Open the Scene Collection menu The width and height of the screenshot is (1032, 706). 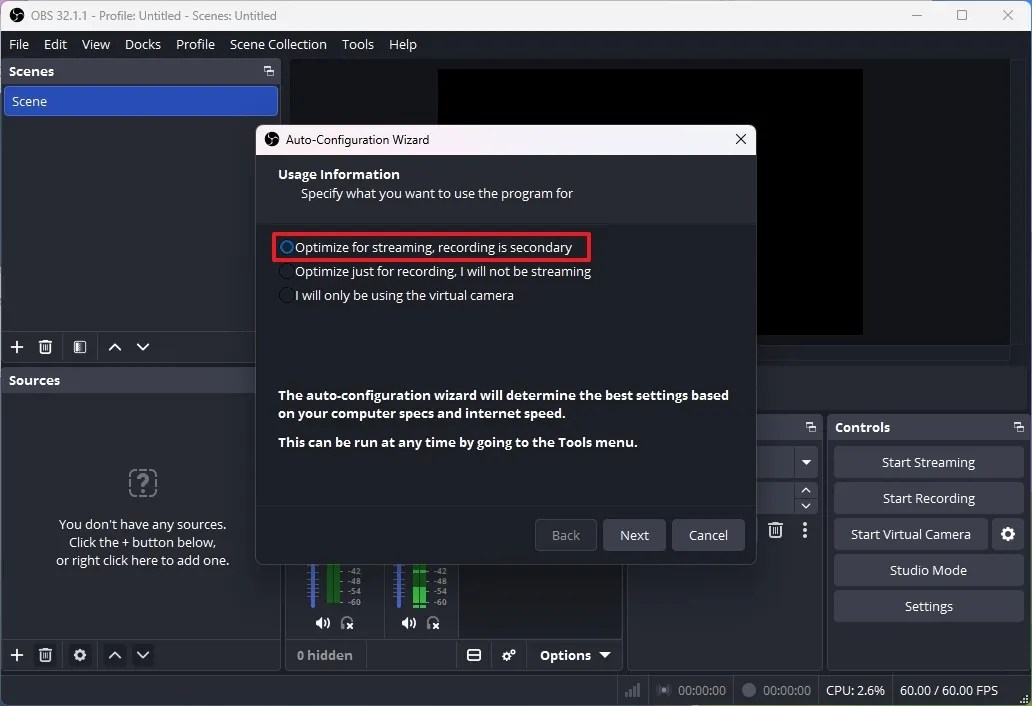(x=278, y=44)
